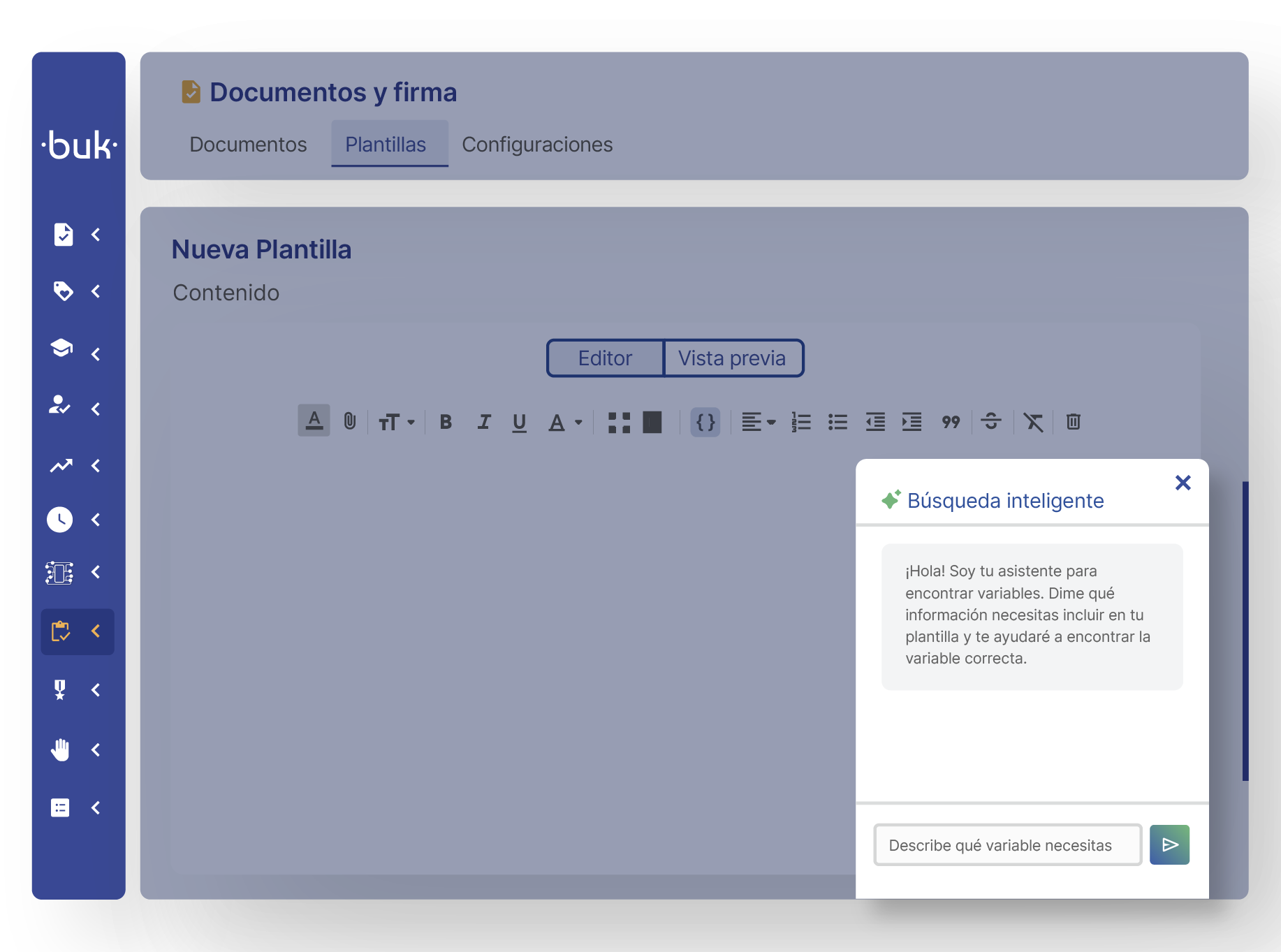Send the smart search message
This screenshot has width=1281, height=952.
tap(1169, 844)
